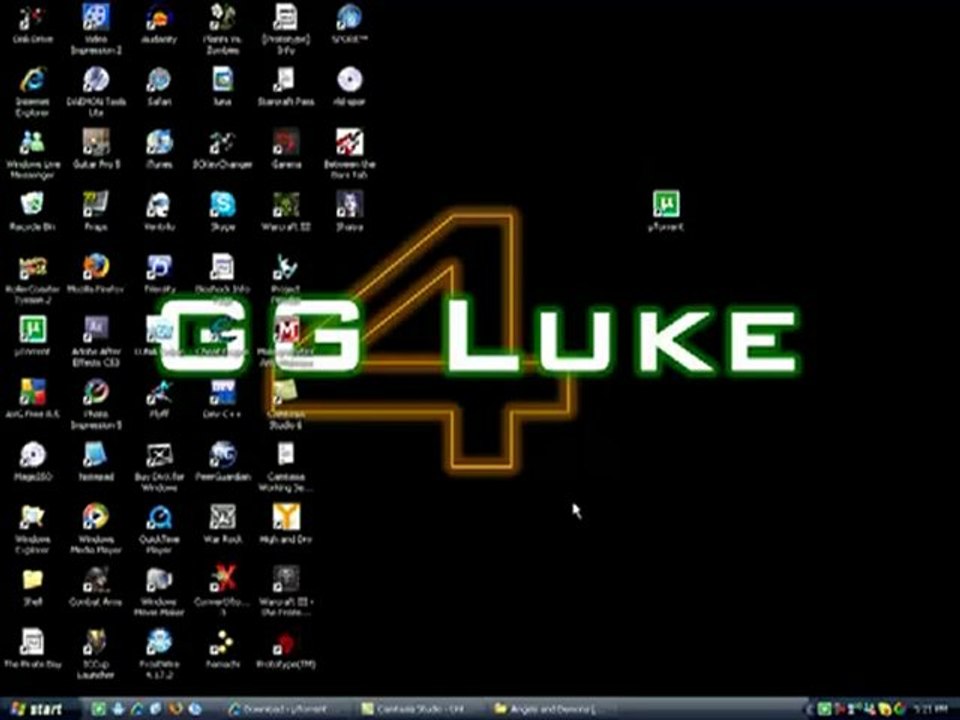
Task: Launch Skype from the desktop
Action: 222,212
